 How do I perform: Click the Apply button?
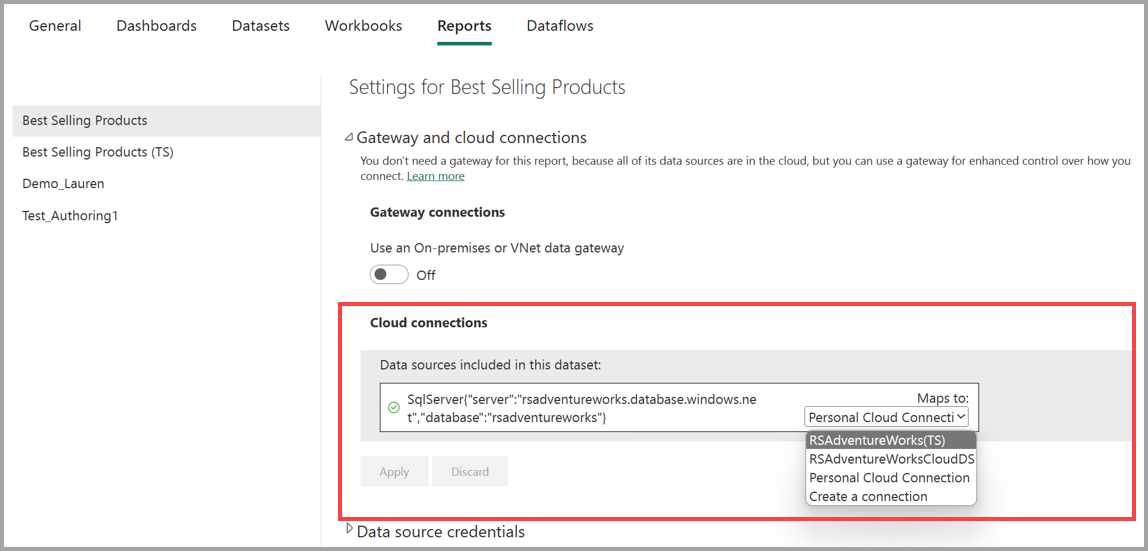[x=394, y=472]
